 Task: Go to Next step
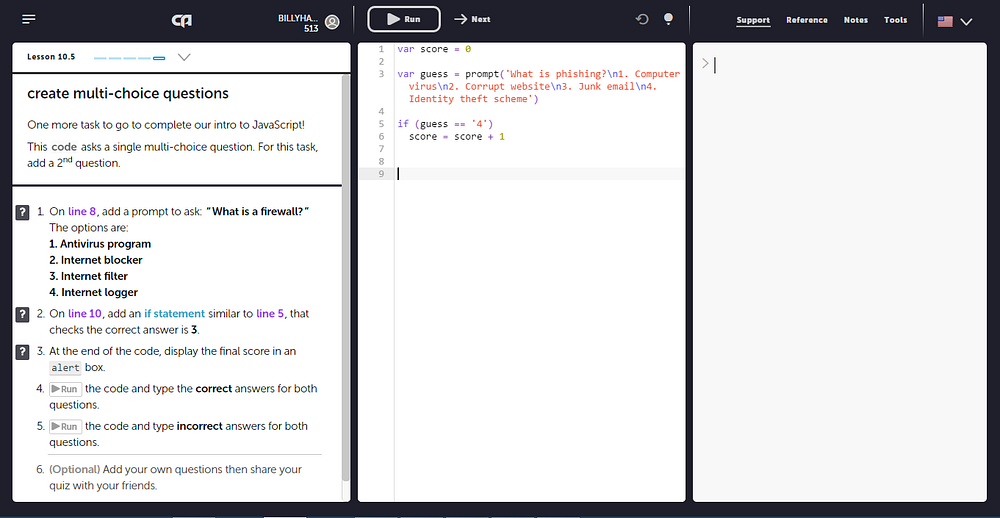point(472,19)
